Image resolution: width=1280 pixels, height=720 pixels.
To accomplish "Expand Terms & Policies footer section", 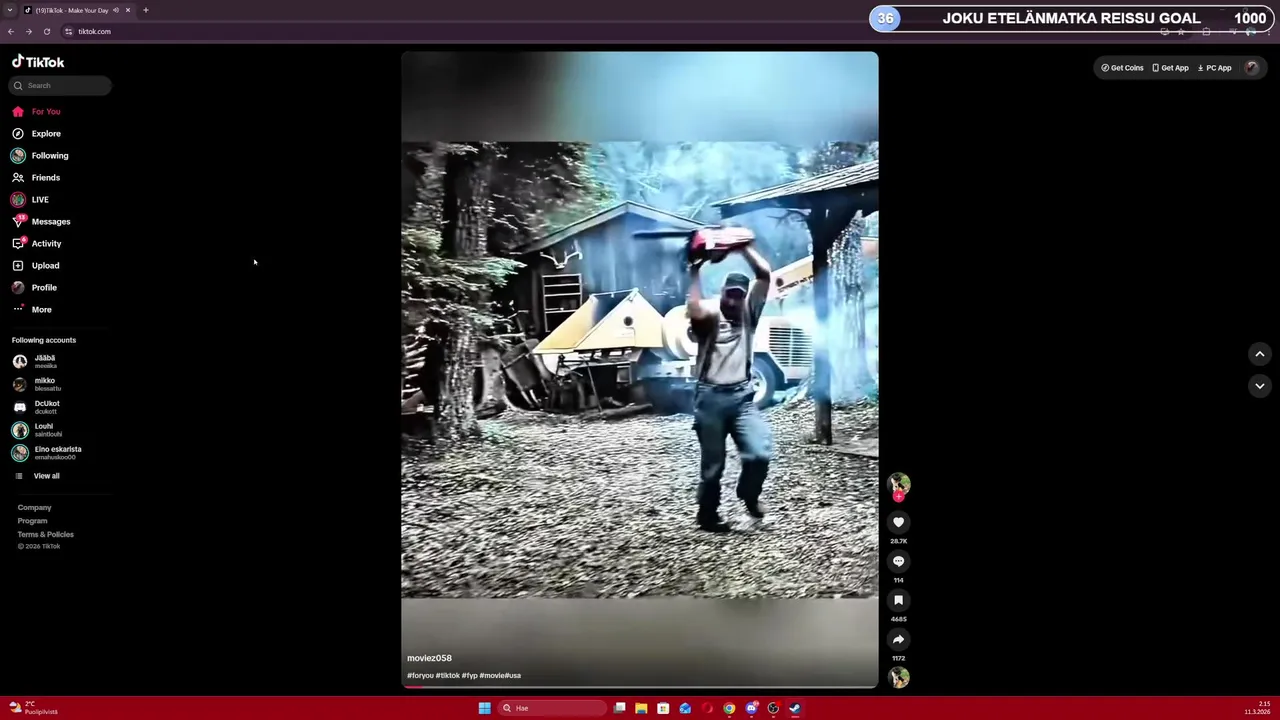I will [45, 534].
